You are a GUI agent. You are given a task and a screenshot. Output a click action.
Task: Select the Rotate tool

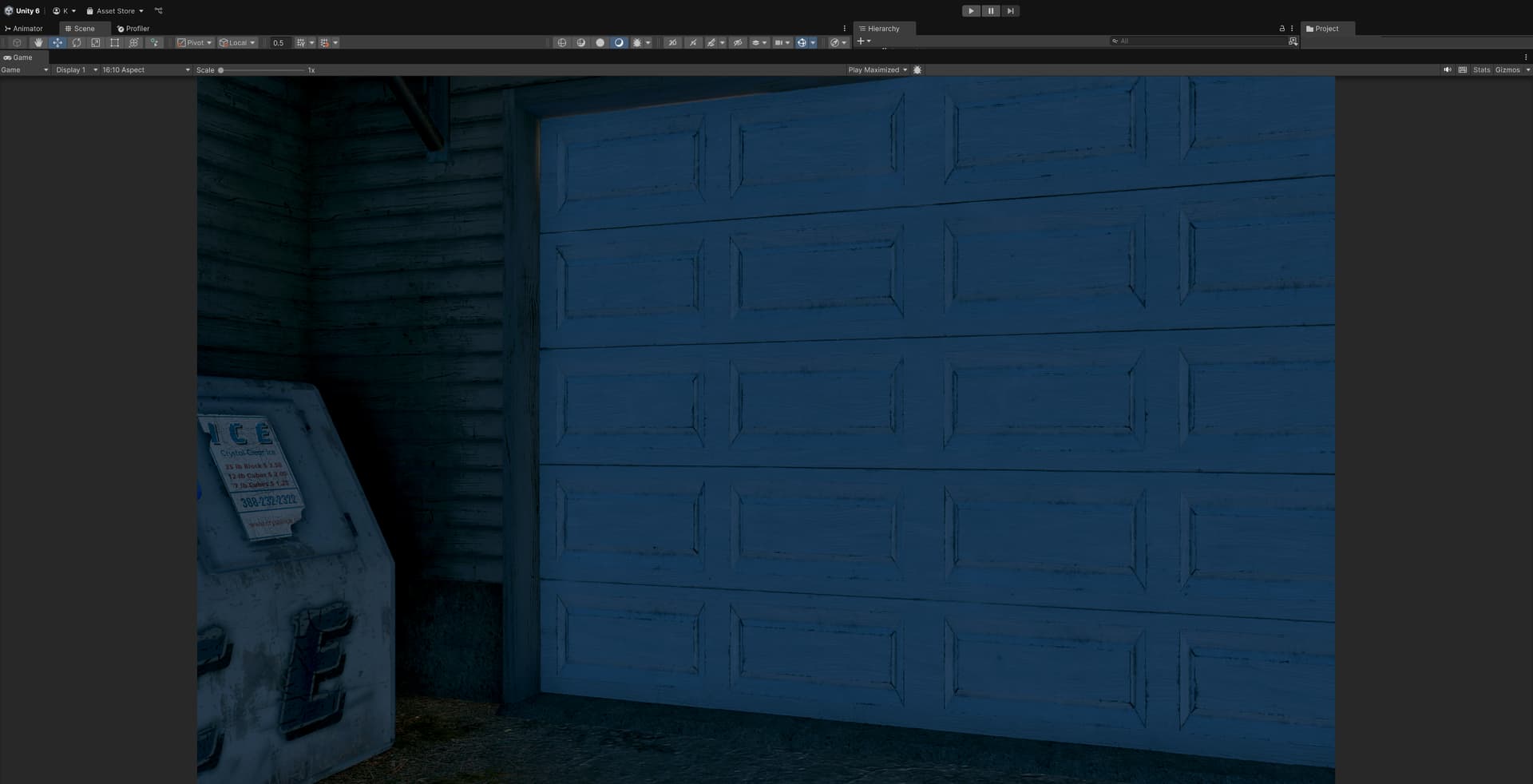[77, 42]
